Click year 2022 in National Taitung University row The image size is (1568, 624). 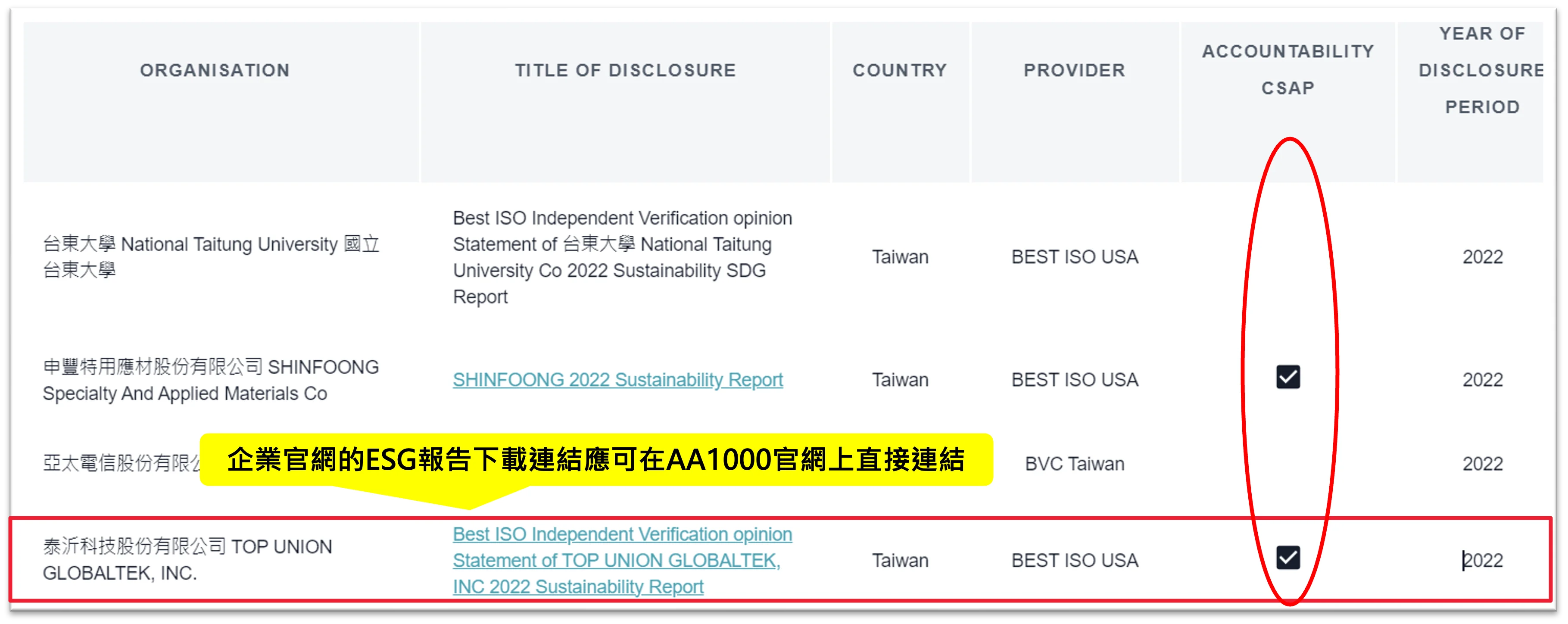coord(1483,257)
